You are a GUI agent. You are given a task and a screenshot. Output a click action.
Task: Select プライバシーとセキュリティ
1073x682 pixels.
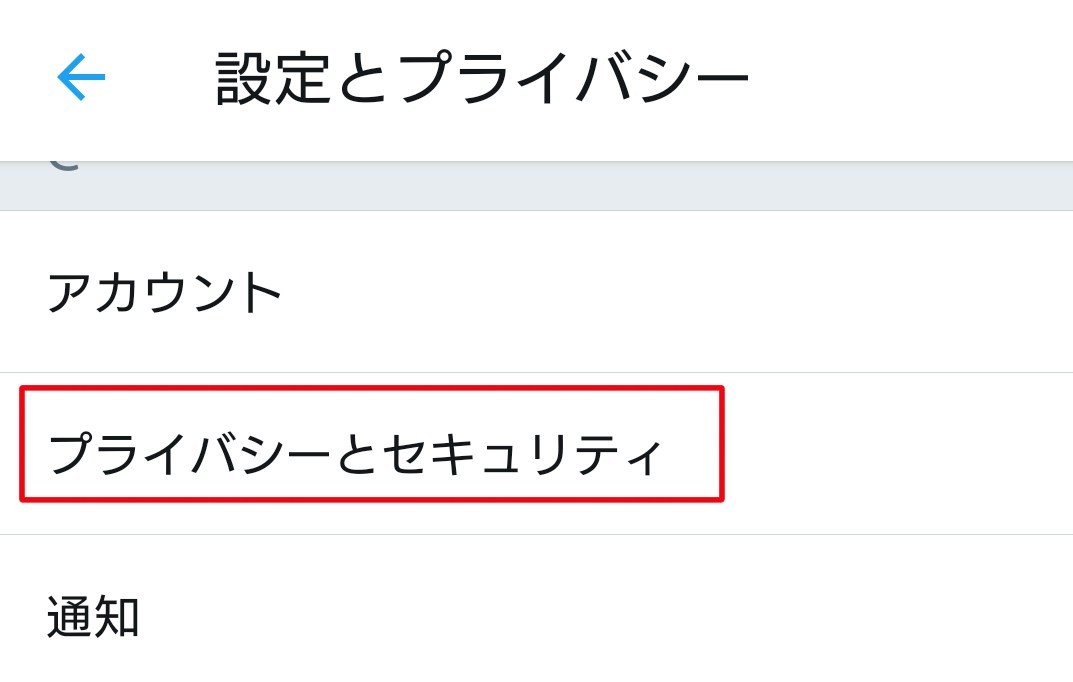[356, 454]
